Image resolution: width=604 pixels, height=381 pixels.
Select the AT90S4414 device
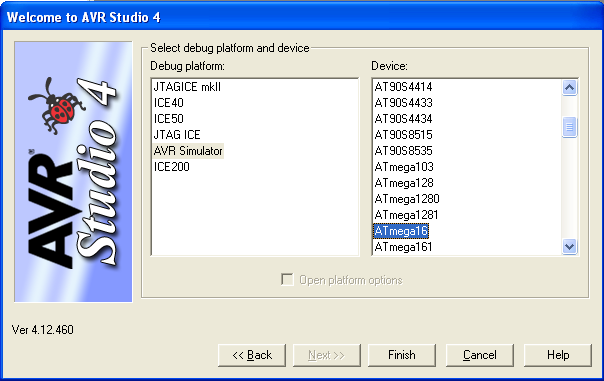[403, 87]
